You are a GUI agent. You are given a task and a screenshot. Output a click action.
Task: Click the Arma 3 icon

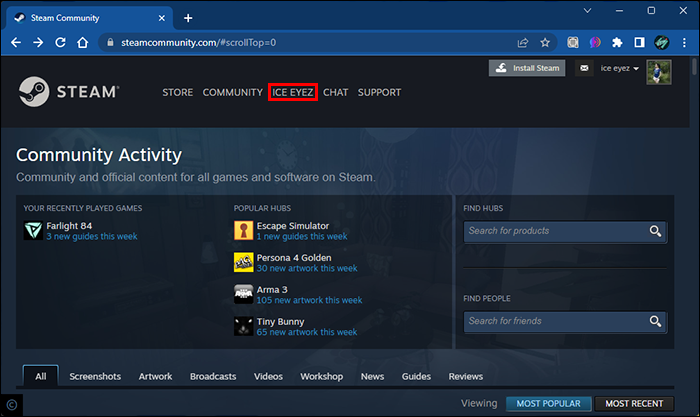243,295
